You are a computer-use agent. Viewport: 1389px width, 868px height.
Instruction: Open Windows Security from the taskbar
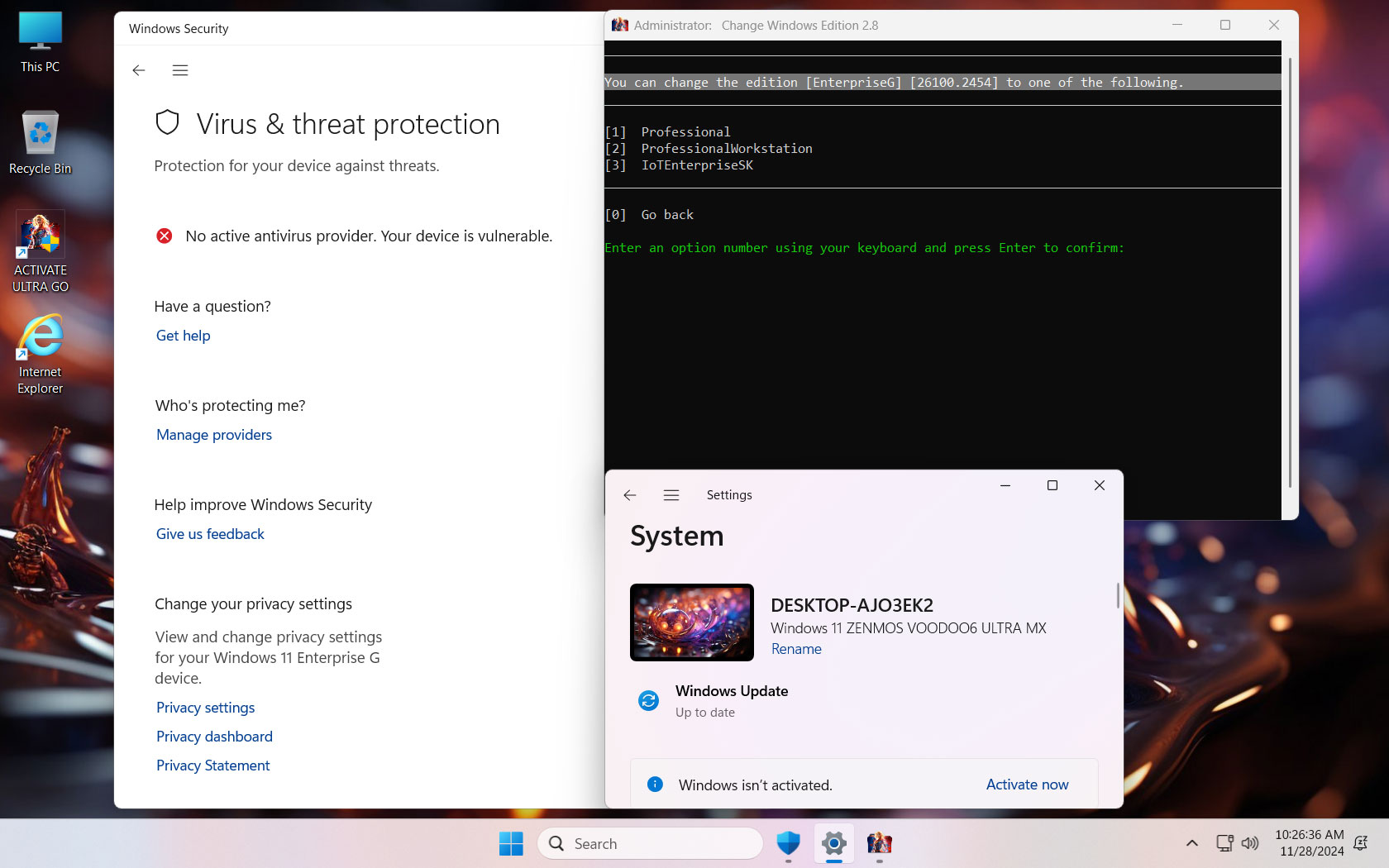tap(789, 844)
